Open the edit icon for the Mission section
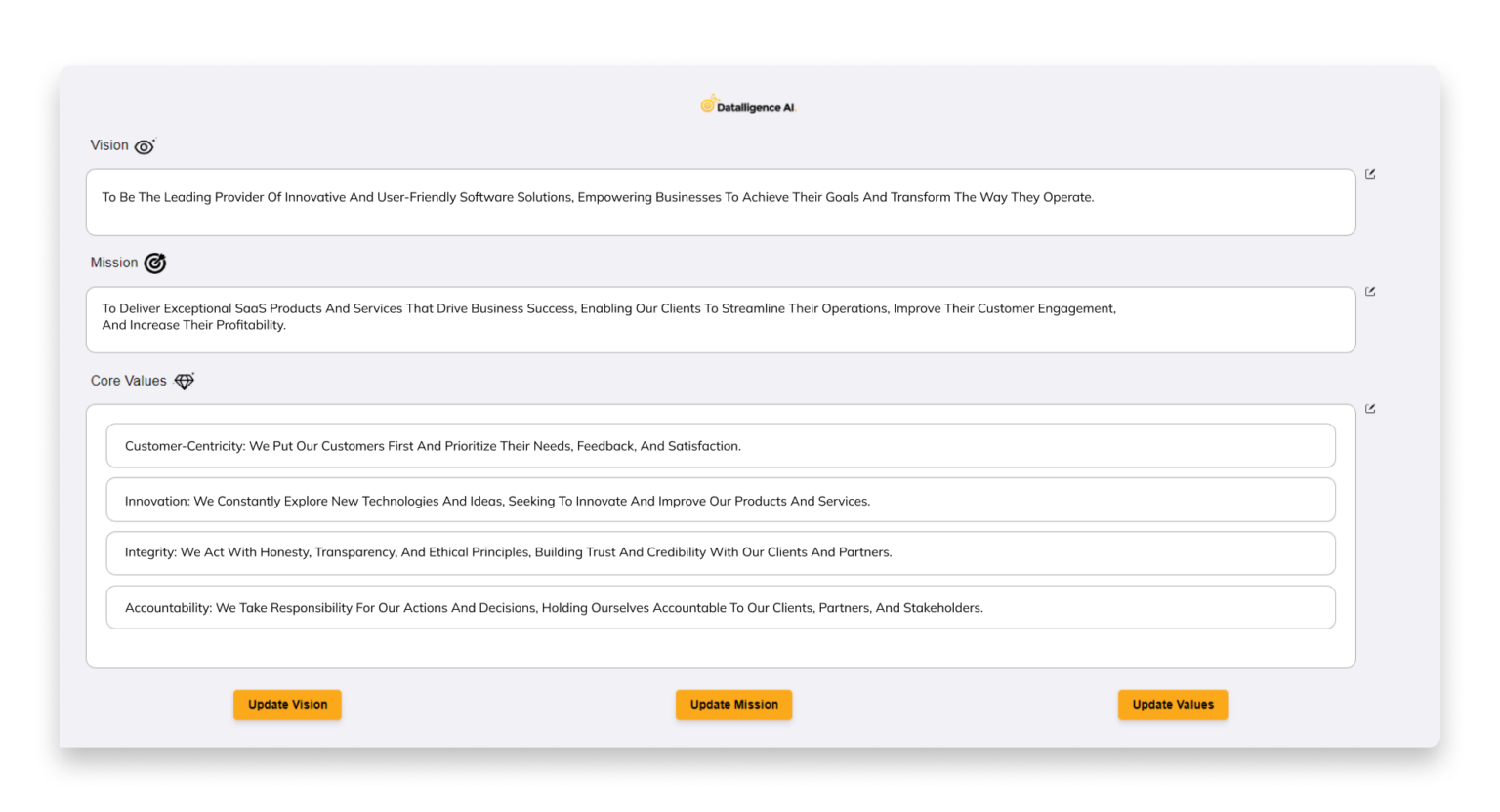 click(x=1370, y=290)
